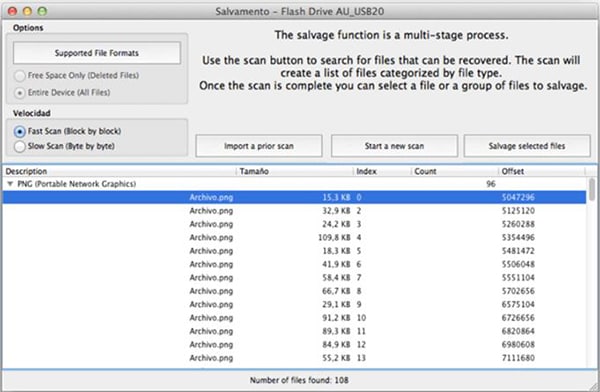
Task: Select Archivo.png row sized 109,8 KB
Action: tap(294, 237)
